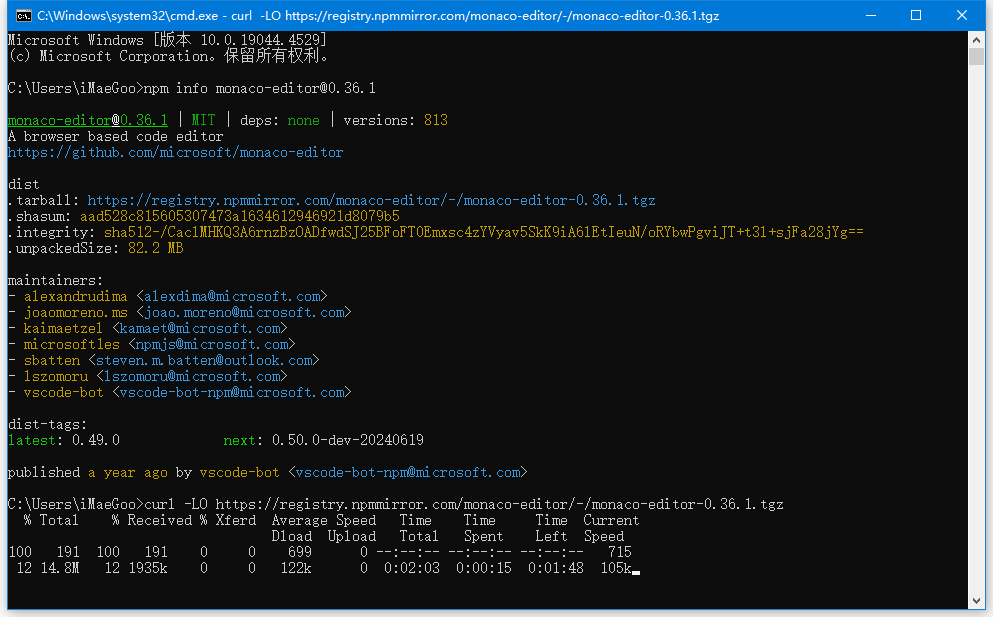Image resolution: width=993 pixels, height=617 pixels.
Task: Click the total time value 0:02:03
Action: tap(412, 568)
